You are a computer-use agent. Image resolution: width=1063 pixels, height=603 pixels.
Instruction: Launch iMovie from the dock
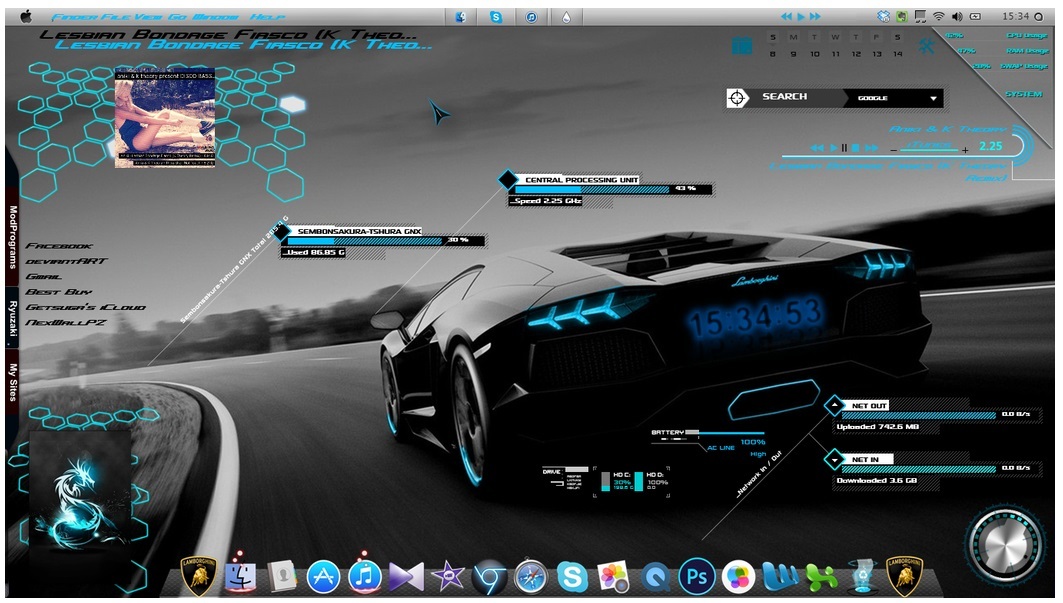click(x=448, y=577)
